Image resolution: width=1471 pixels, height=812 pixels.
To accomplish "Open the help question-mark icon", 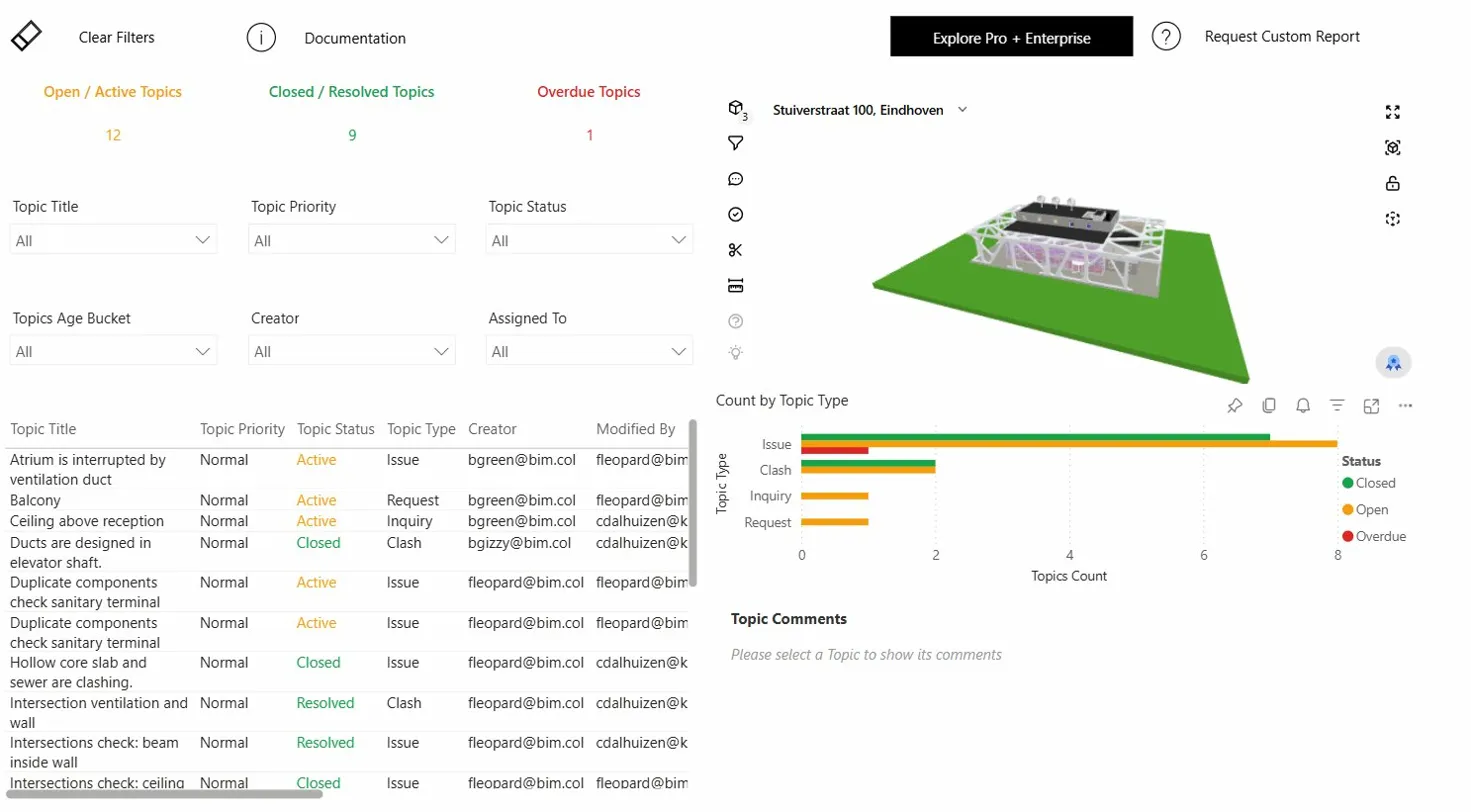I will point(737,321).
